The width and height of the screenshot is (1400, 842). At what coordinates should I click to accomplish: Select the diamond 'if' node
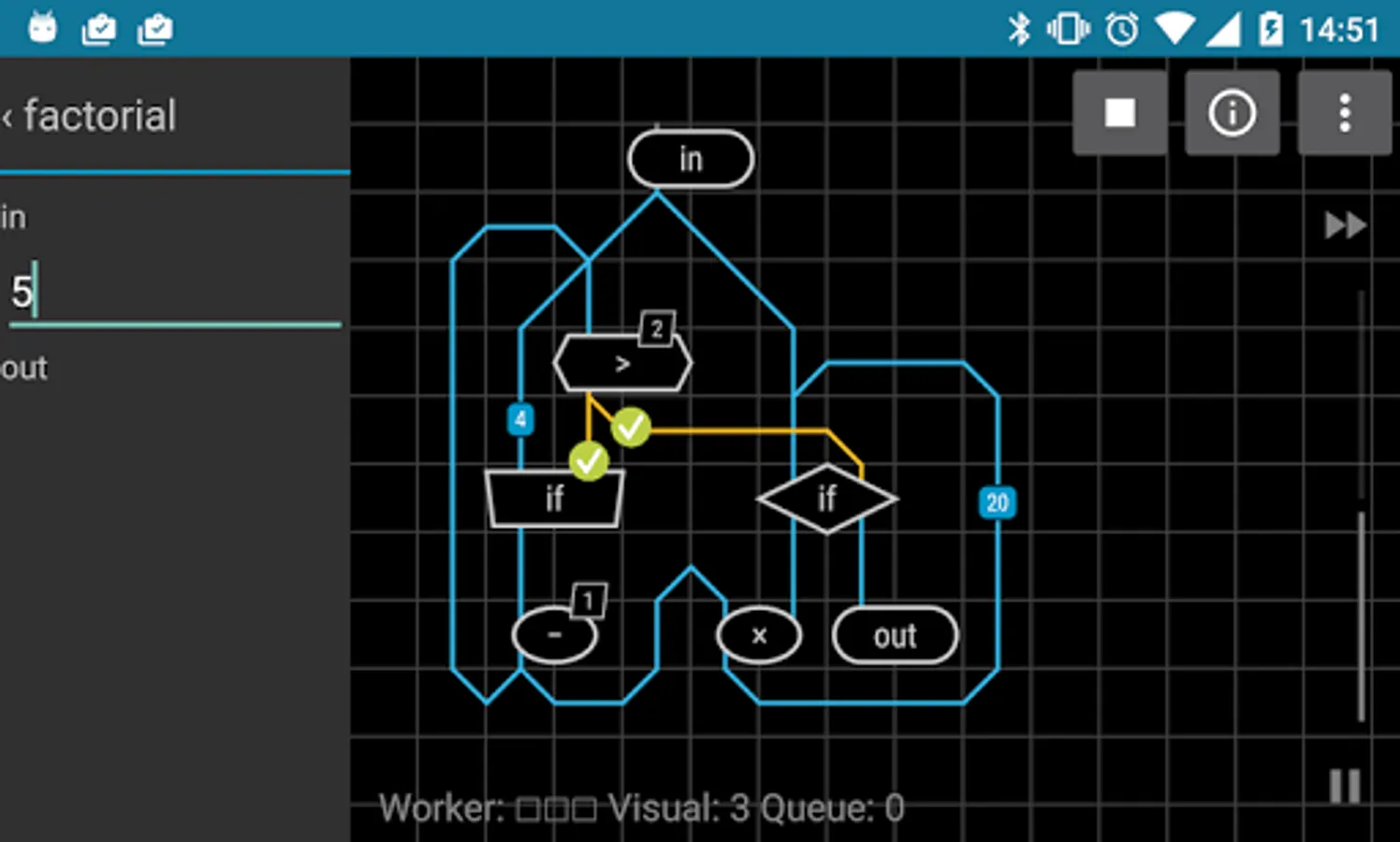[x=827, y=498]
